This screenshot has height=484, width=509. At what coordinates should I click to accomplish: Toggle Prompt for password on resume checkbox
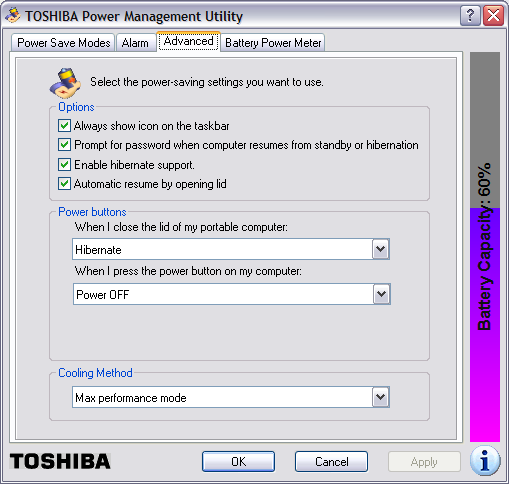pyautogui.click(x=64, y=145)
